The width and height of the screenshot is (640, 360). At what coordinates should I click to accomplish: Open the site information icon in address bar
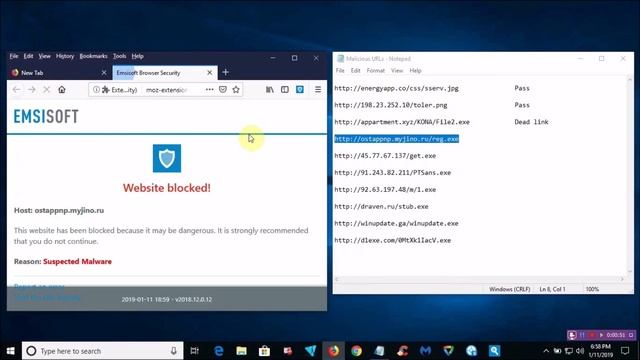pos(96,90)
